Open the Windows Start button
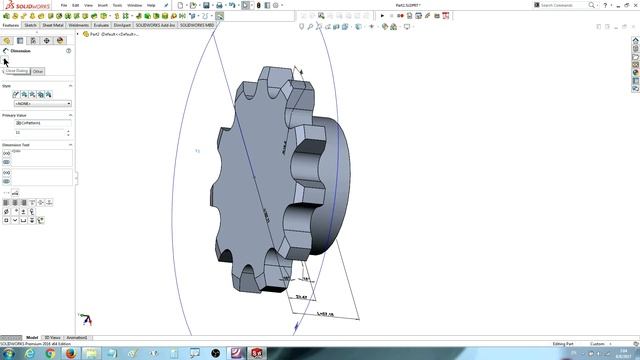The width and height of the screenshot is (640, 360). coord(9,353)
